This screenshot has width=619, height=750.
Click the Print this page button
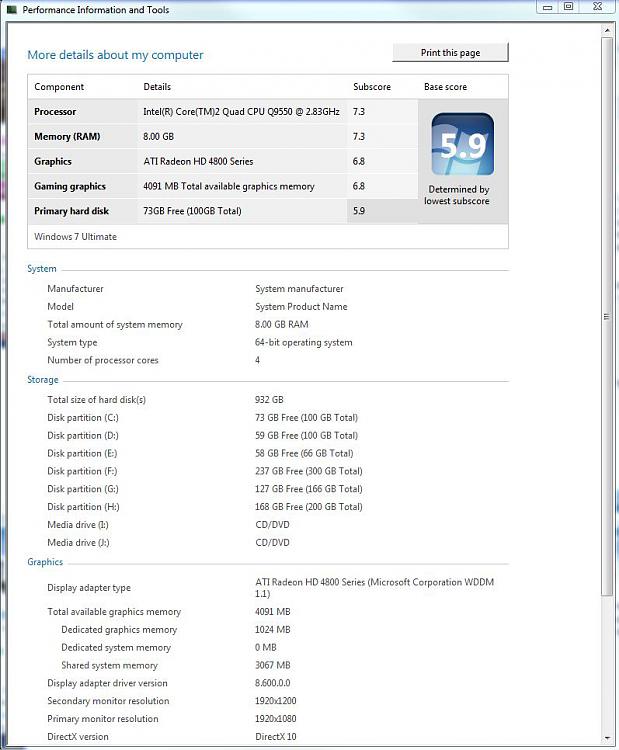(x=450, y=53)
